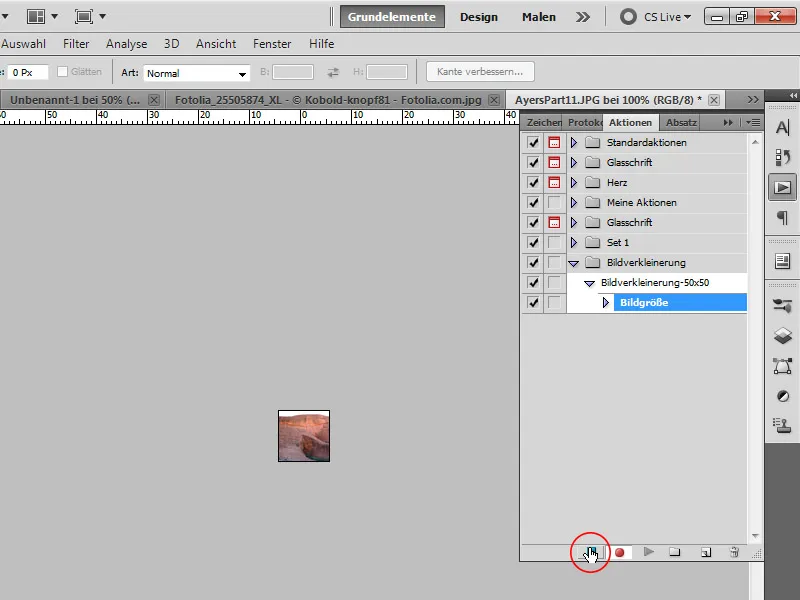Screen dimensions: 800x600
Task: Delete the selected step with trash icon
Action: (734, 552)
